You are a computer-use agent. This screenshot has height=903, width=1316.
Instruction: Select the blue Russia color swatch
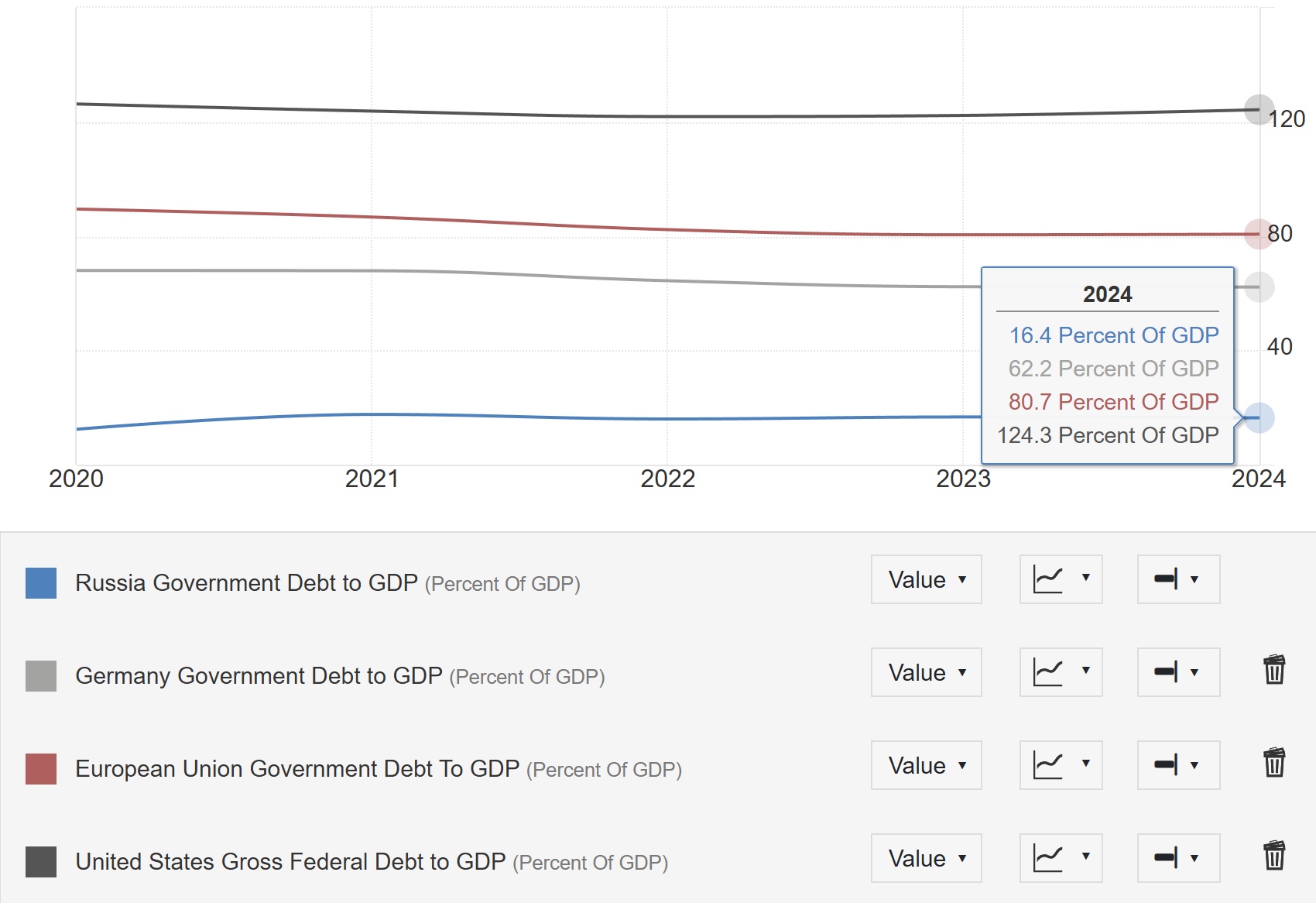41,582
